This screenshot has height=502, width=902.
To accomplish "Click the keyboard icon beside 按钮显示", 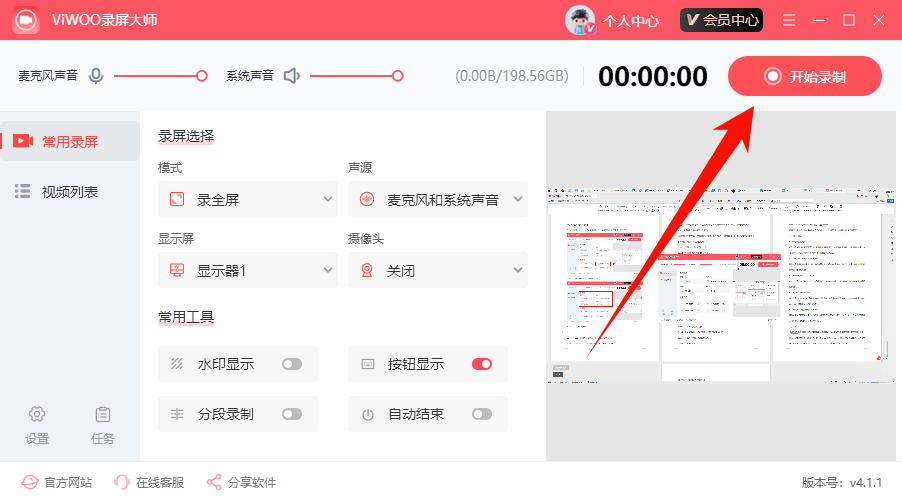I will pyautogui.click(x=368, y=364).
